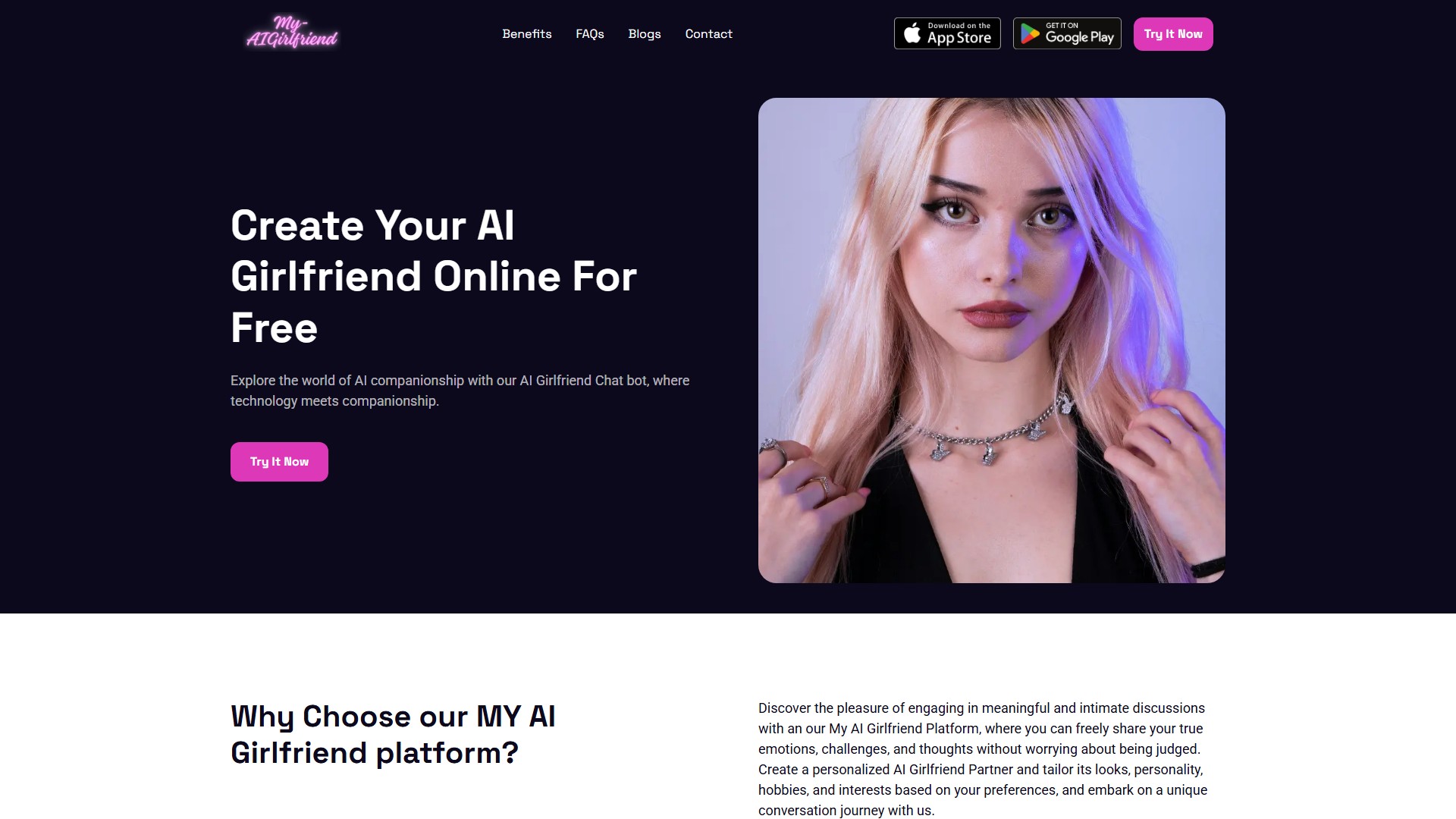1456x819 pixels.
Task: Click the word 'Free' in the headline
Action: click(x=274, y=328)
